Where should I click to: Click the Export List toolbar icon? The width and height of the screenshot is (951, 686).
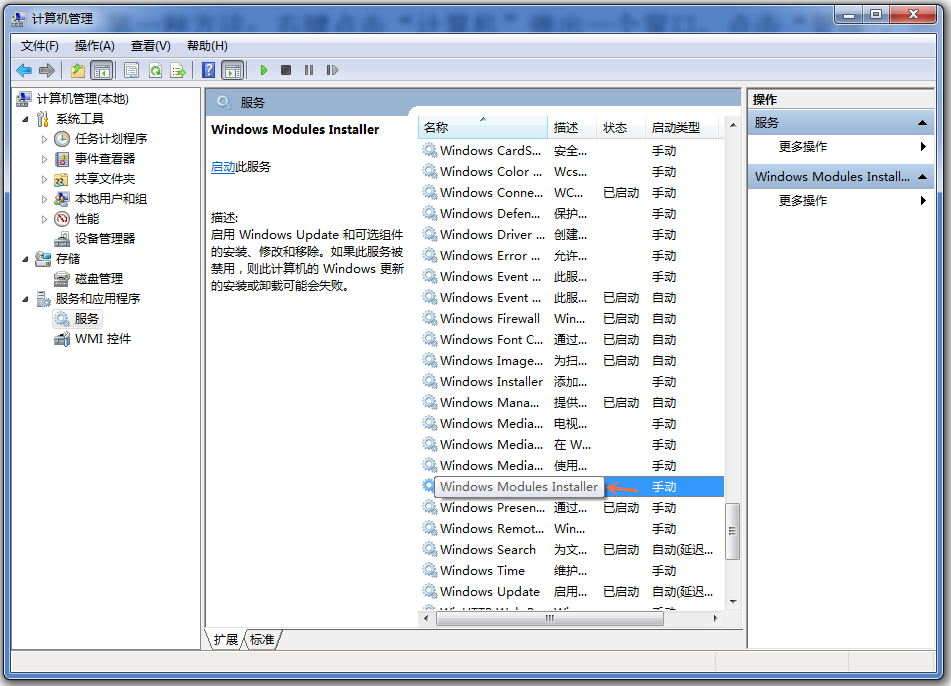tap(178, 70)
